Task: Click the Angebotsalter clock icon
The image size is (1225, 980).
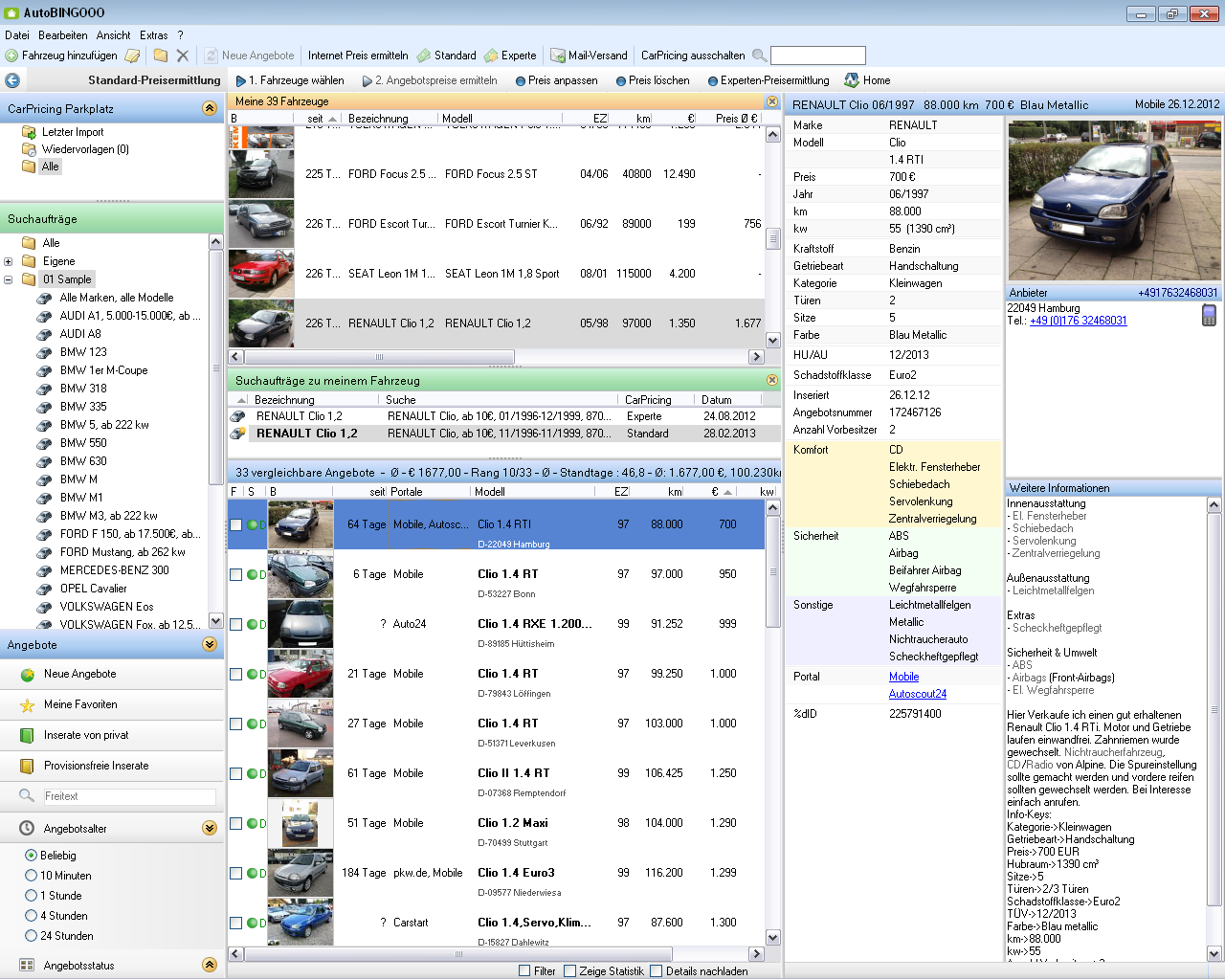Action: (x=27, y=828)
